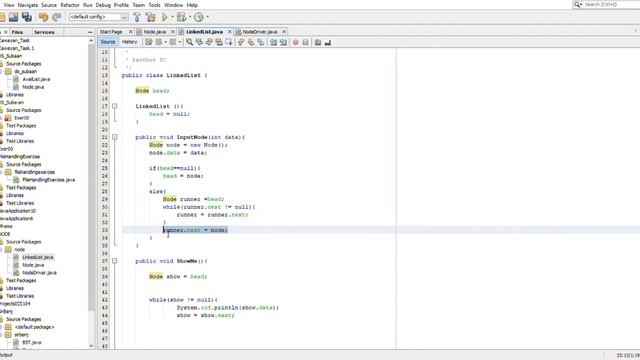Screen dimensions: 640x360
Task: Switch to the Start Page tab
Action: point(111,32)
